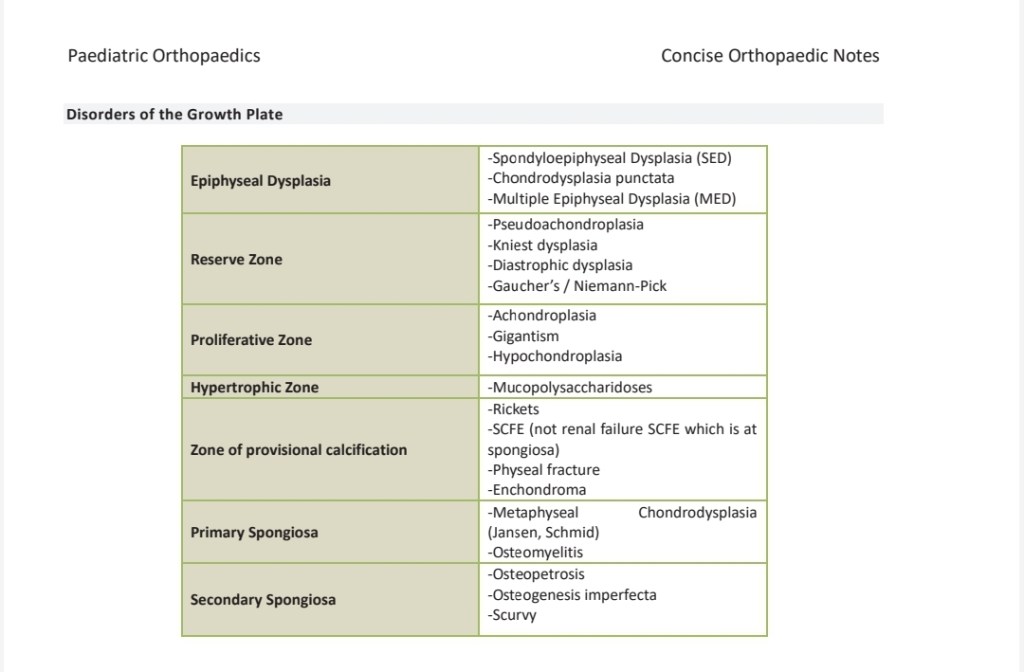The image size is (1024, 672).
Task: Click the 'Gaucher's / Niemann-Pick' entry
Action: pyautogui.click(x=577, y=286)
